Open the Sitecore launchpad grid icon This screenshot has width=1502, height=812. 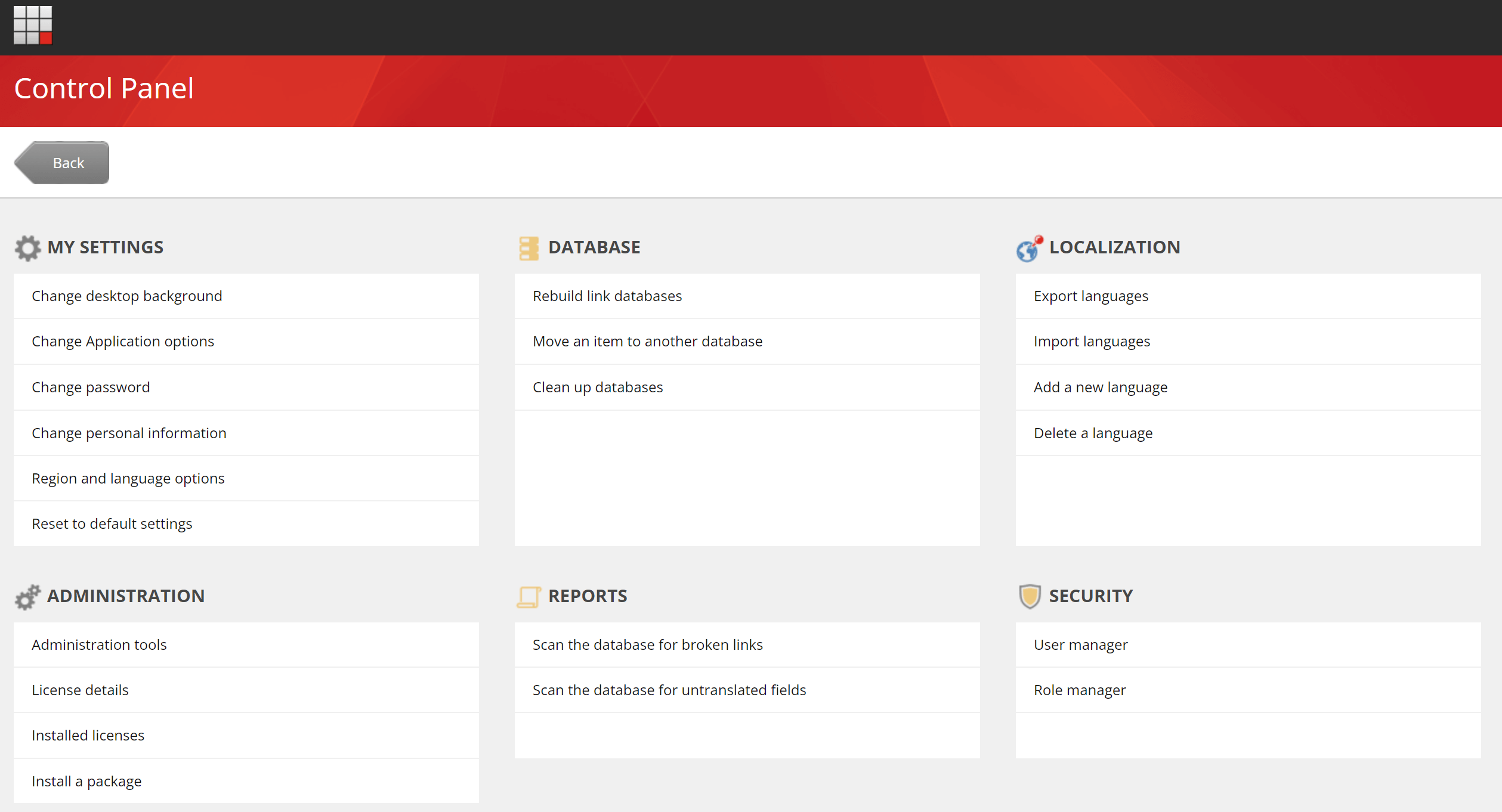point(33,26)
